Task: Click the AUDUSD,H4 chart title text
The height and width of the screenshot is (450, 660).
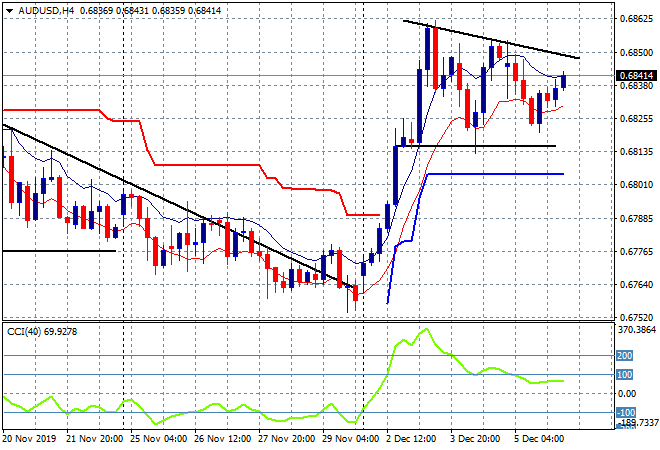Action: pyautogui.click(x=46, y=11)
